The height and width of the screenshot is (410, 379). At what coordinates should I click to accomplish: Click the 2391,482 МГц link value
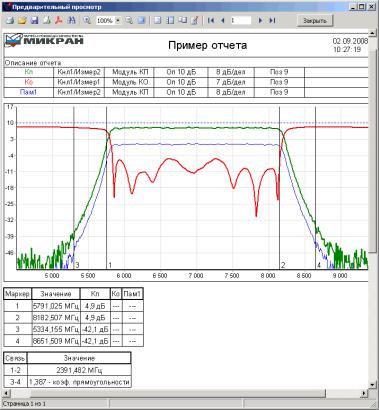[x=79, y=370]
